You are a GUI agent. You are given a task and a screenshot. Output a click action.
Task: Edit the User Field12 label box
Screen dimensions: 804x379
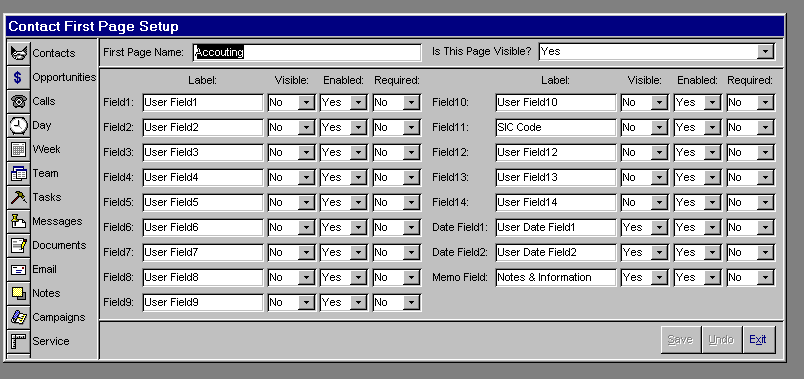556,153
